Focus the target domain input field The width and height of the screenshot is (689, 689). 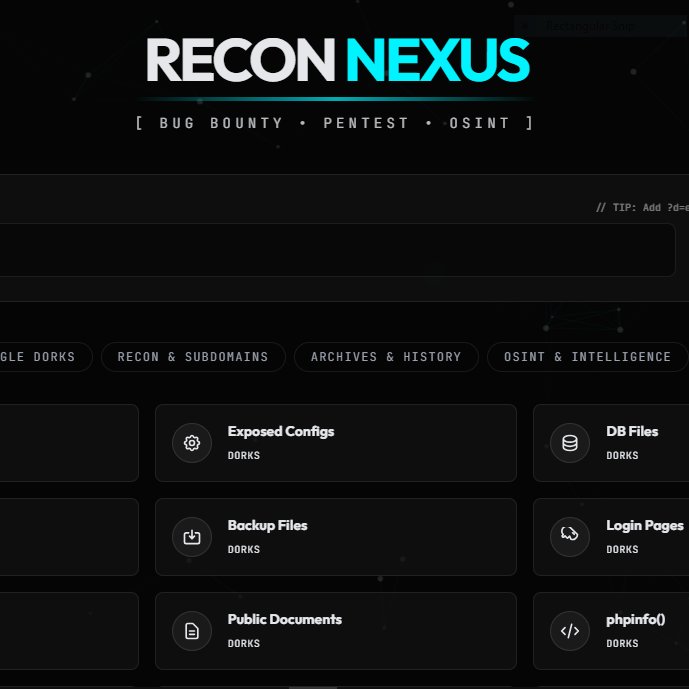(337, 250)
